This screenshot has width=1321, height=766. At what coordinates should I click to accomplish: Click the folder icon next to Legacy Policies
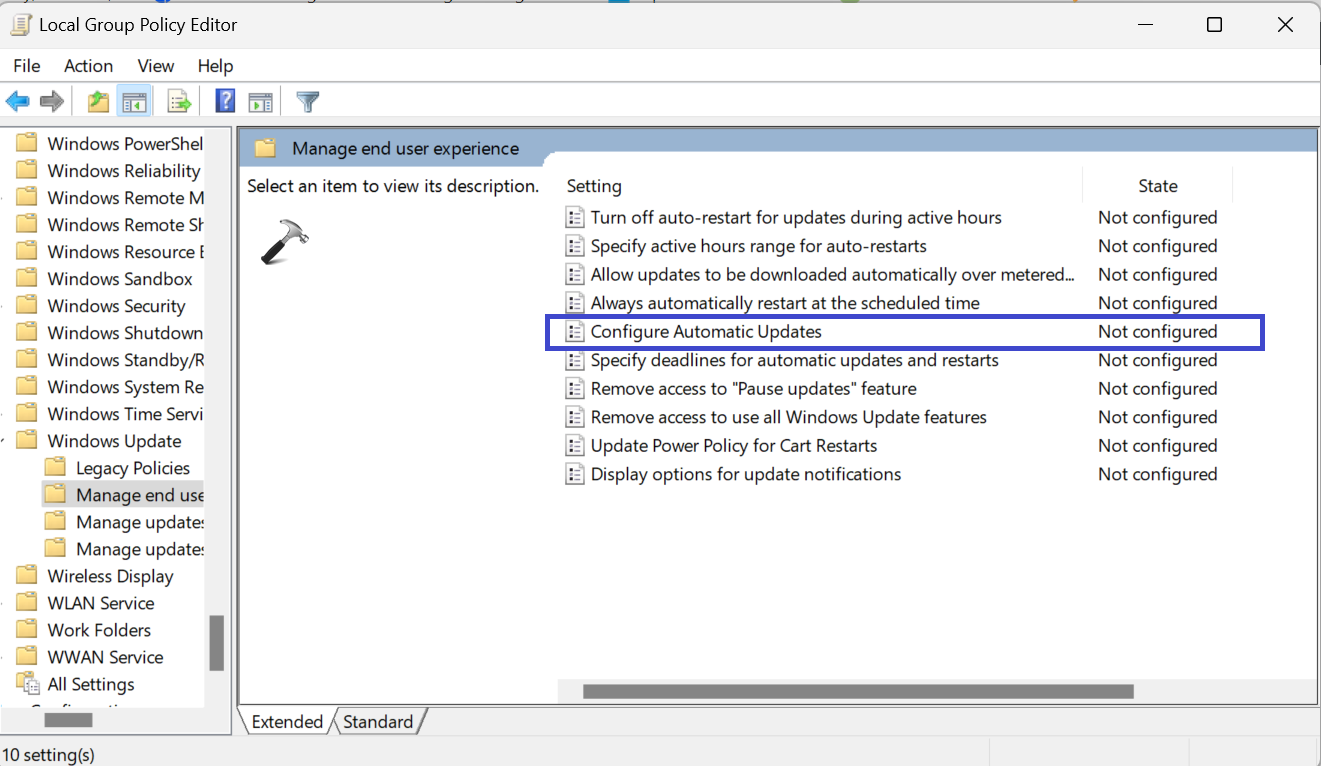point(56,468)
